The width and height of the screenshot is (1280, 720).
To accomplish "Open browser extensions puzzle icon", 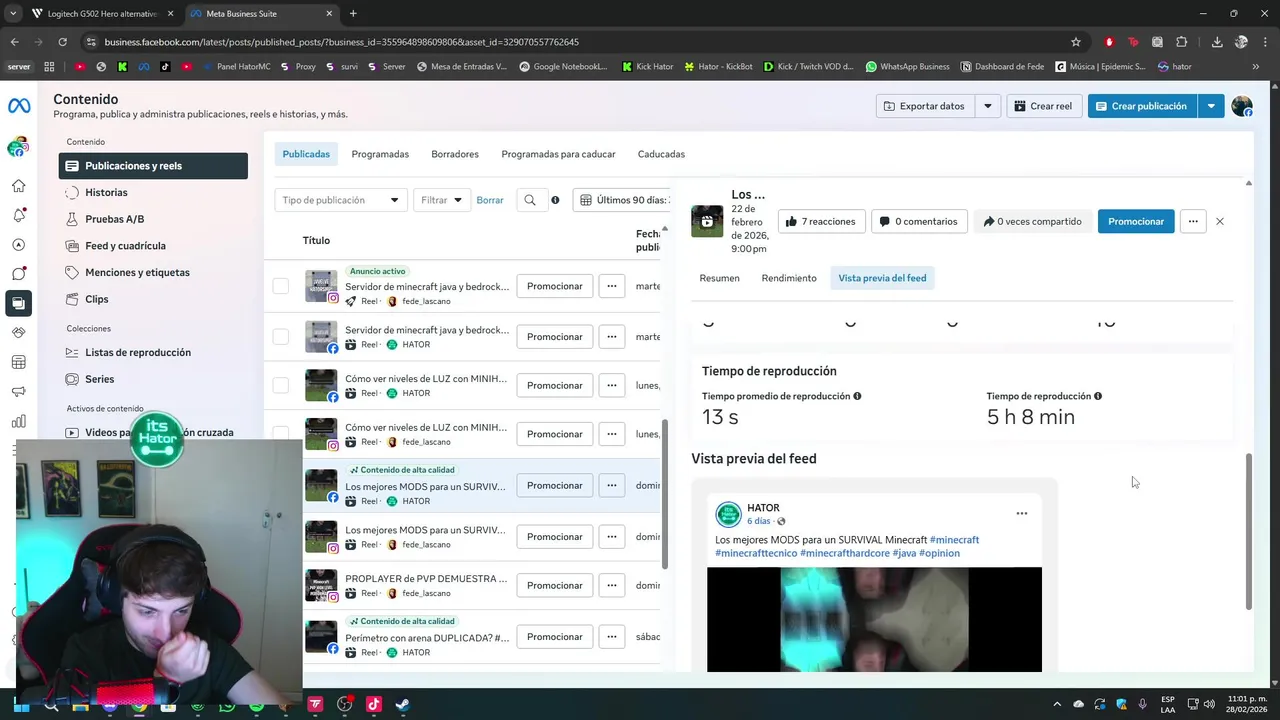I will (1182, 42).
